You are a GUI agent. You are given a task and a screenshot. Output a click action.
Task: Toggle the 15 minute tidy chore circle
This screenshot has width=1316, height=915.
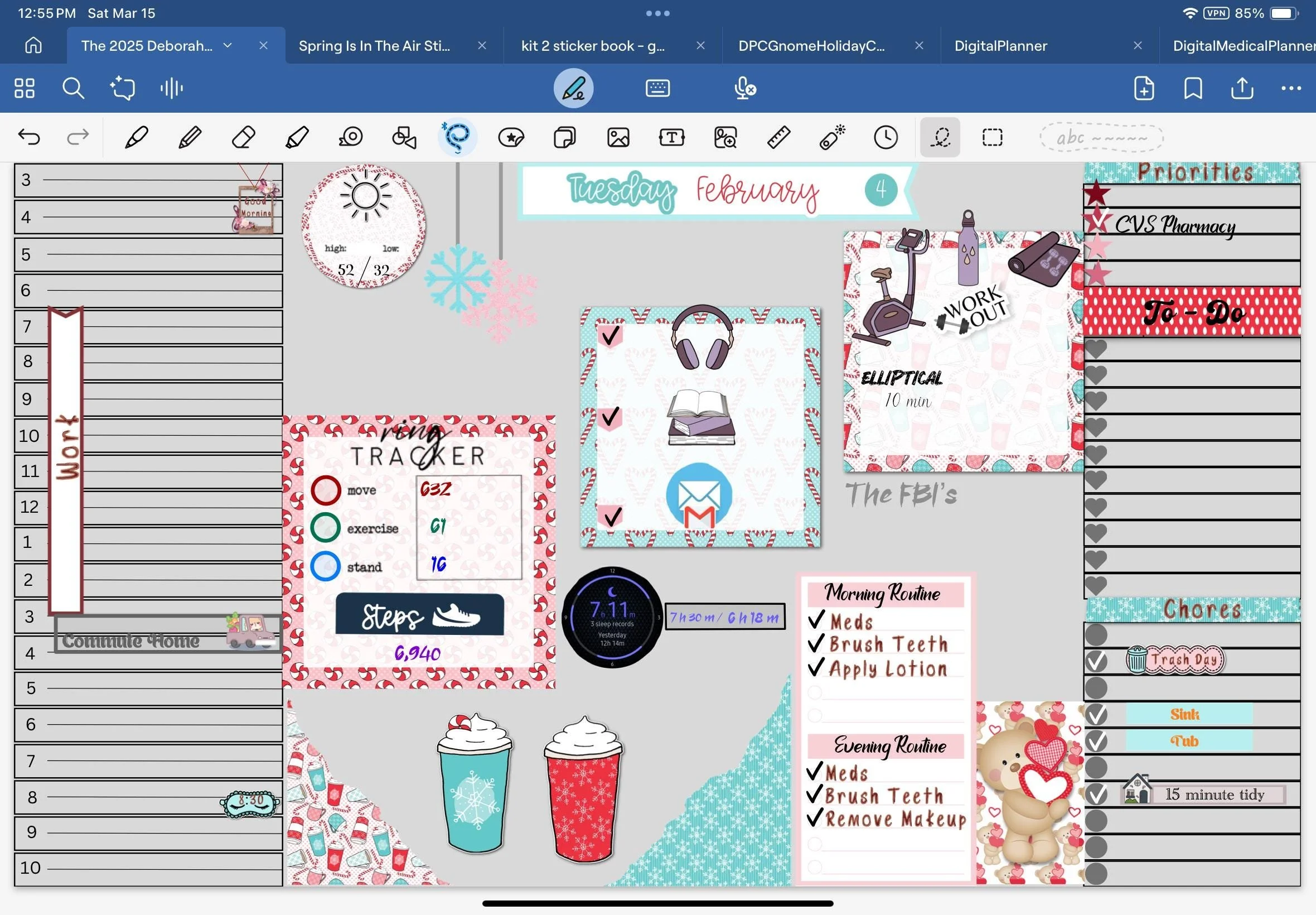(x=1096, y=794)
